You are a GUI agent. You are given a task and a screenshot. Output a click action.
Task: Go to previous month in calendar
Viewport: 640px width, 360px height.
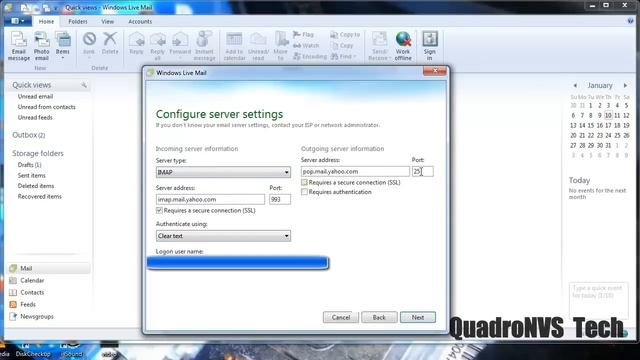point(575,86)
